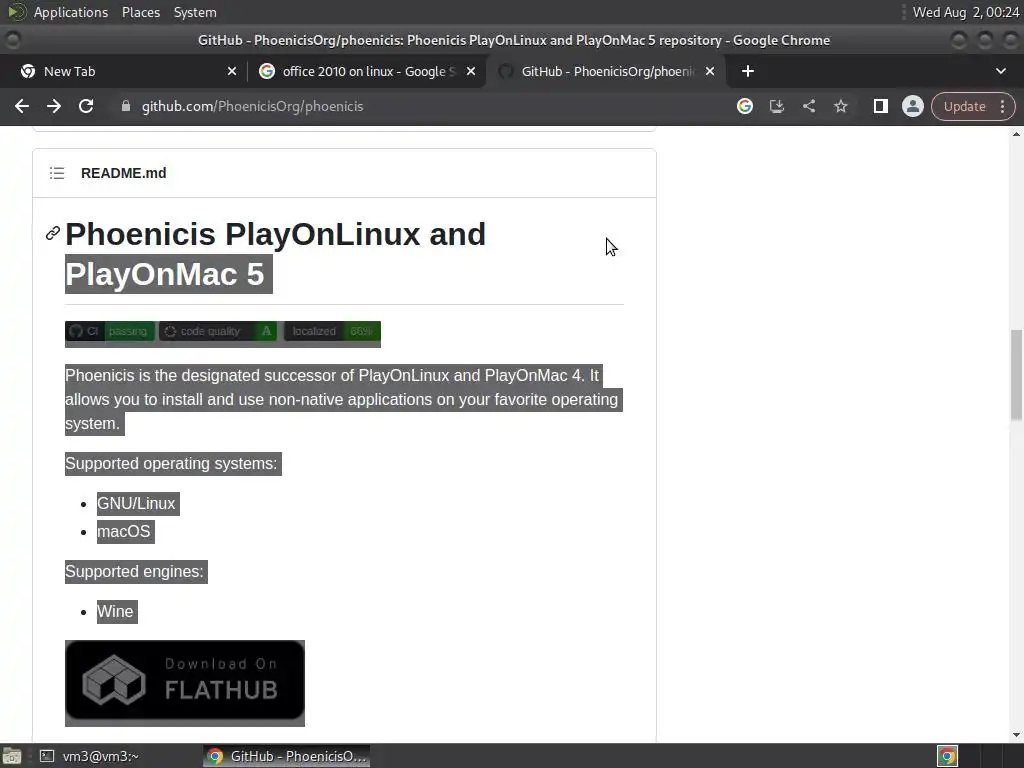Image resolution: width=1024 pixels, height=768 pixels.
Task: Click the localized percentage badge
Action: pos(332,331)
